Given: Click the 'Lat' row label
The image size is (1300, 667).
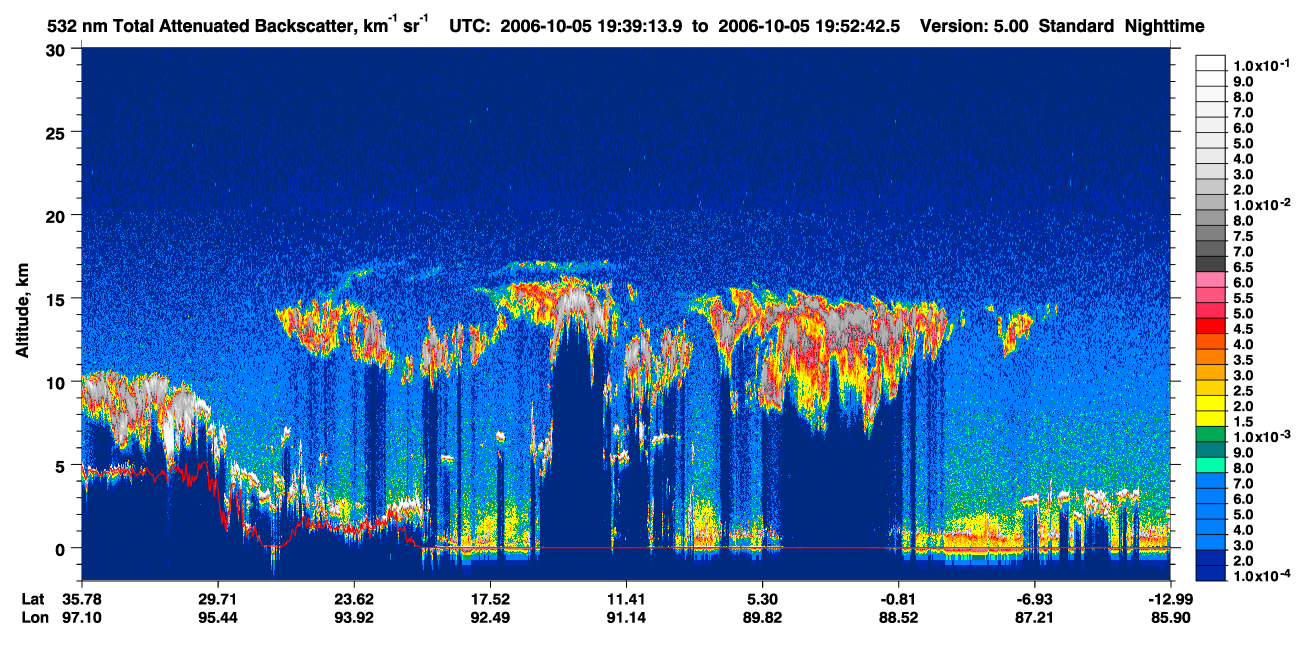Looking at the screenshot, I should click(x=33, y=599).
